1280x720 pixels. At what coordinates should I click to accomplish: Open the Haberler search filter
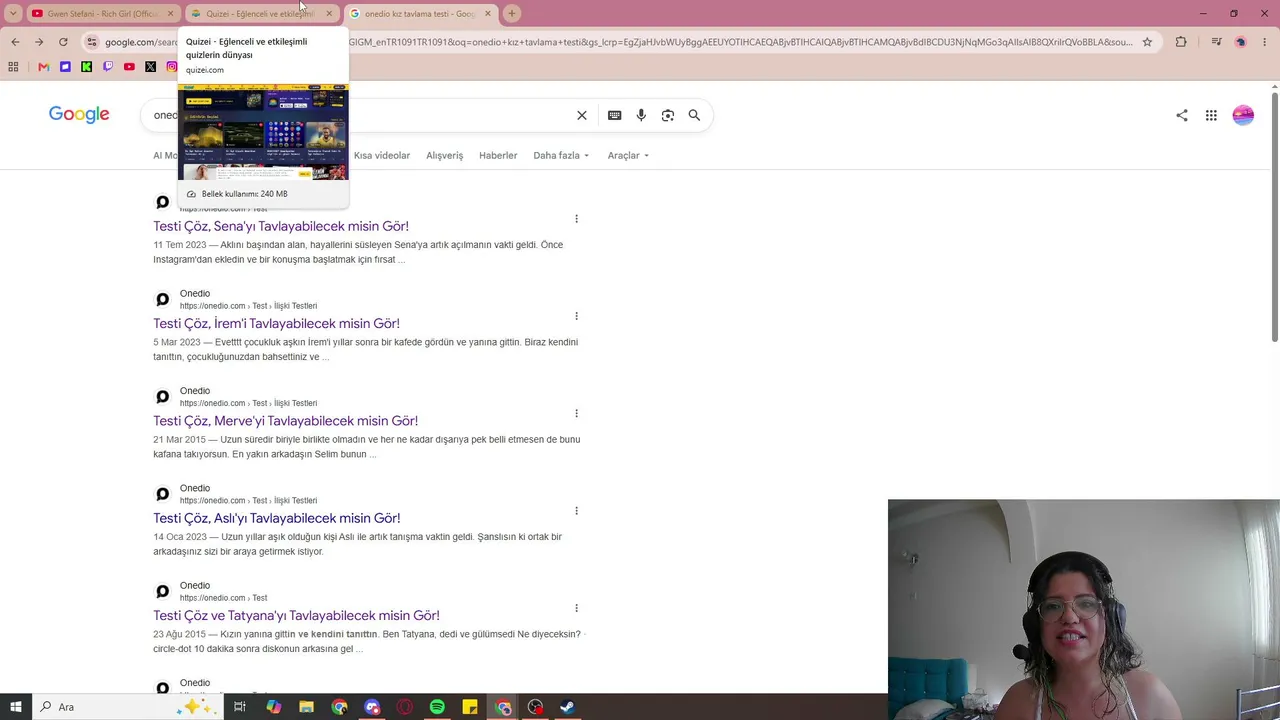[498, 156]
